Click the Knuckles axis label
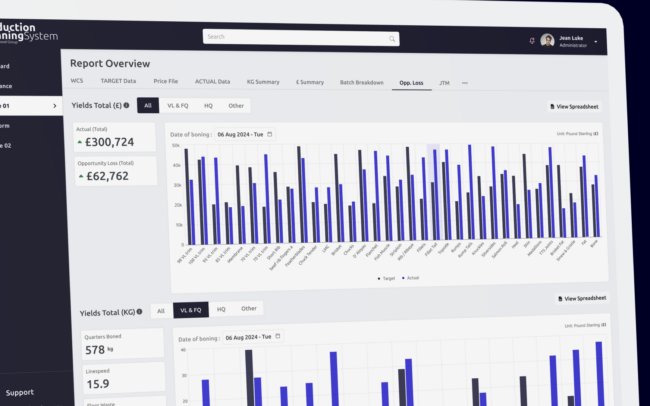Viewport: 650px width, 406px height. (478, 248)
